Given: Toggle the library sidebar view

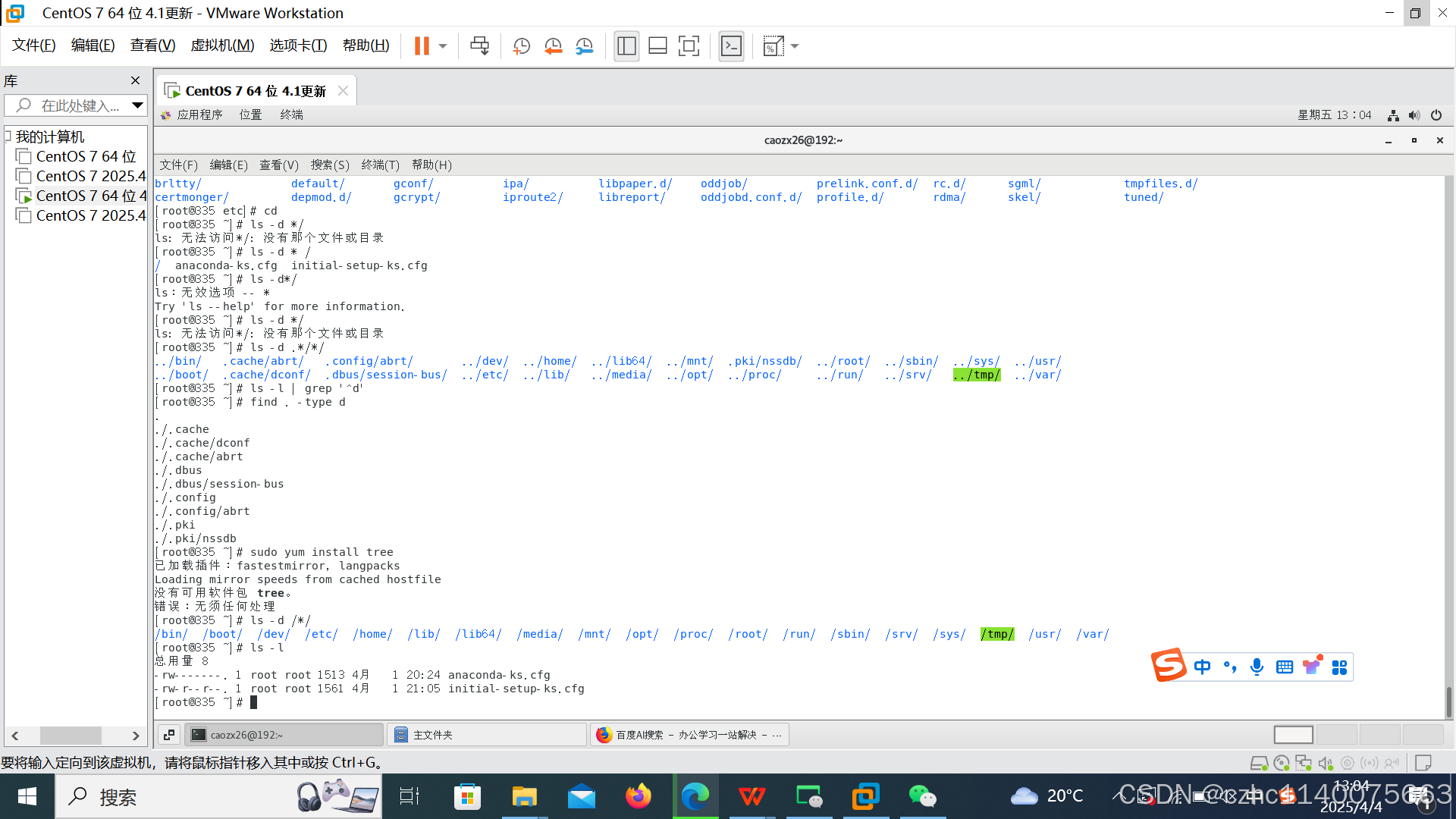Looking at the screenshot, I should tap(626, 46).
